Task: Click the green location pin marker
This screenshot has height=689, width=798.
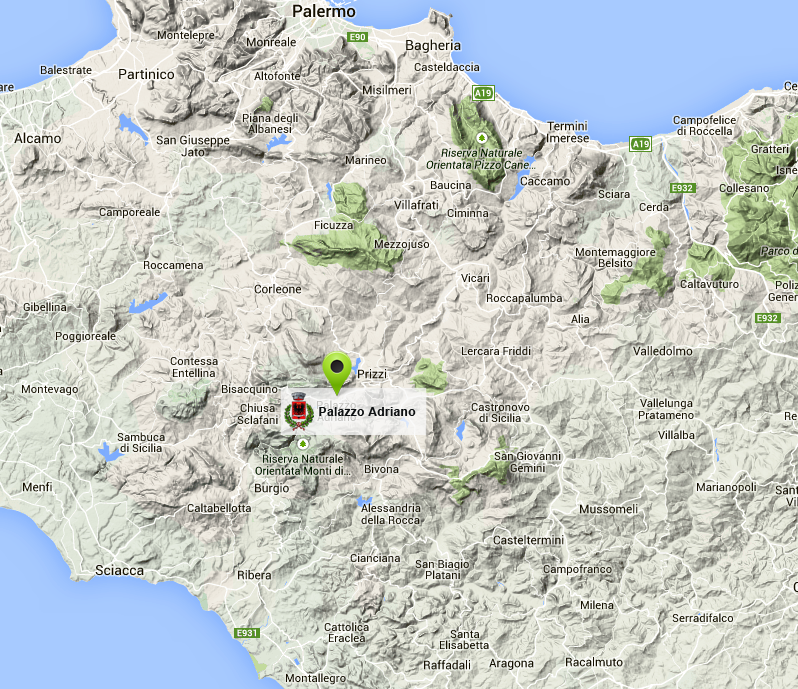Action: tap(337, 373)
